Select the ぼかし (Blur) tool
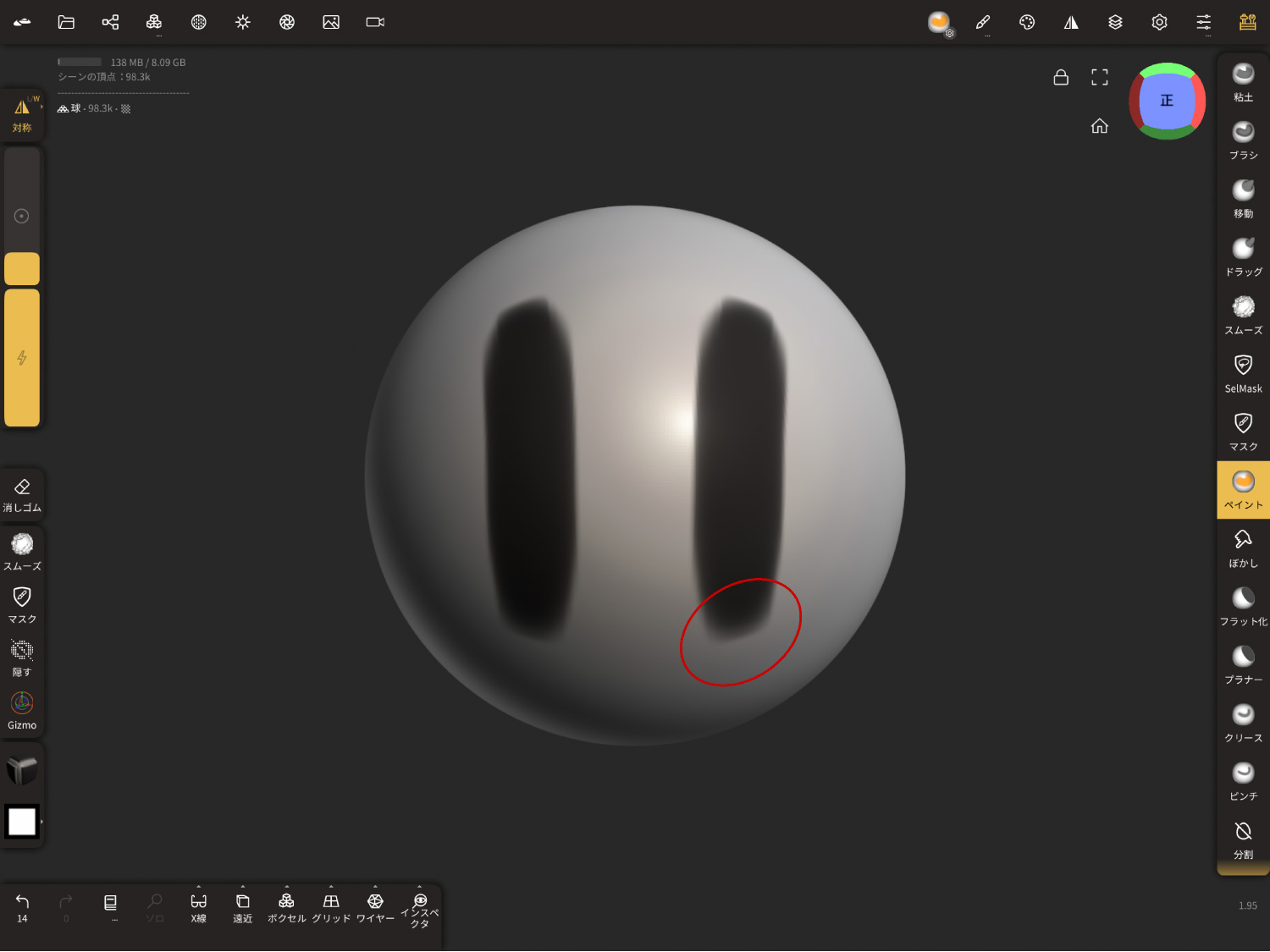This screenshot has height=952, width=1270. click(x=1243, y=548)
